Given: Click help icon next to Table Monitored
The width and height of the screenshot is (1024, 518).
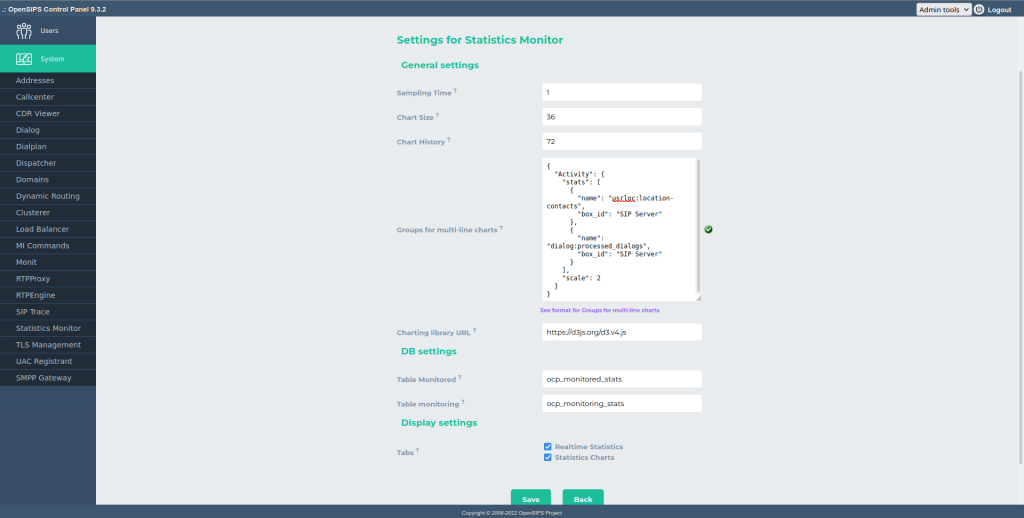Looking at the screenshot, I should pos(459,378).
